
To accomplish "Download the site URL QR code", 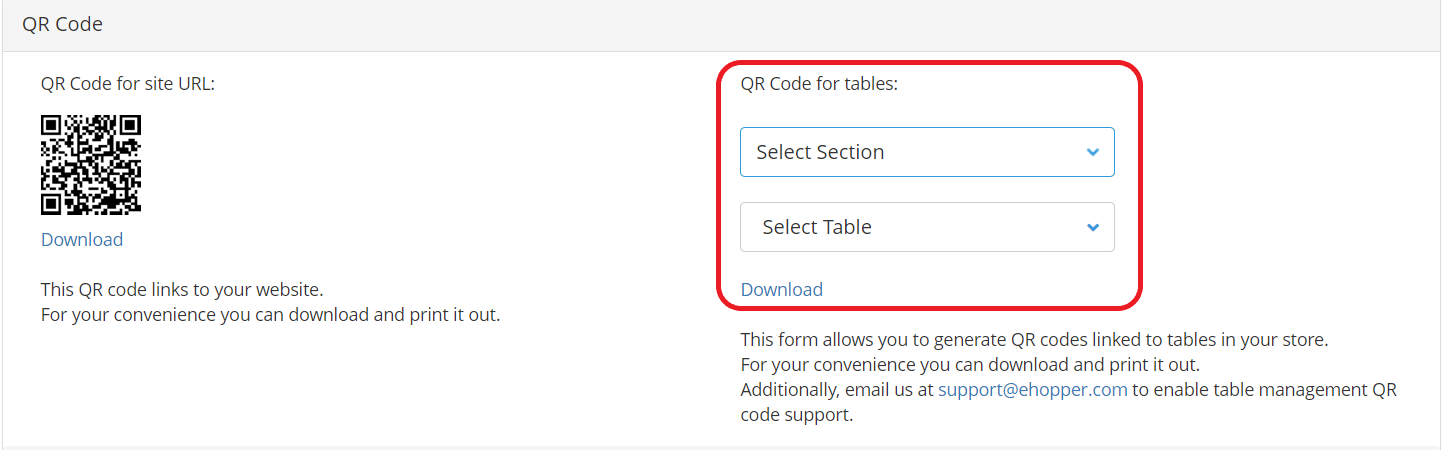I will click(82, 239).
